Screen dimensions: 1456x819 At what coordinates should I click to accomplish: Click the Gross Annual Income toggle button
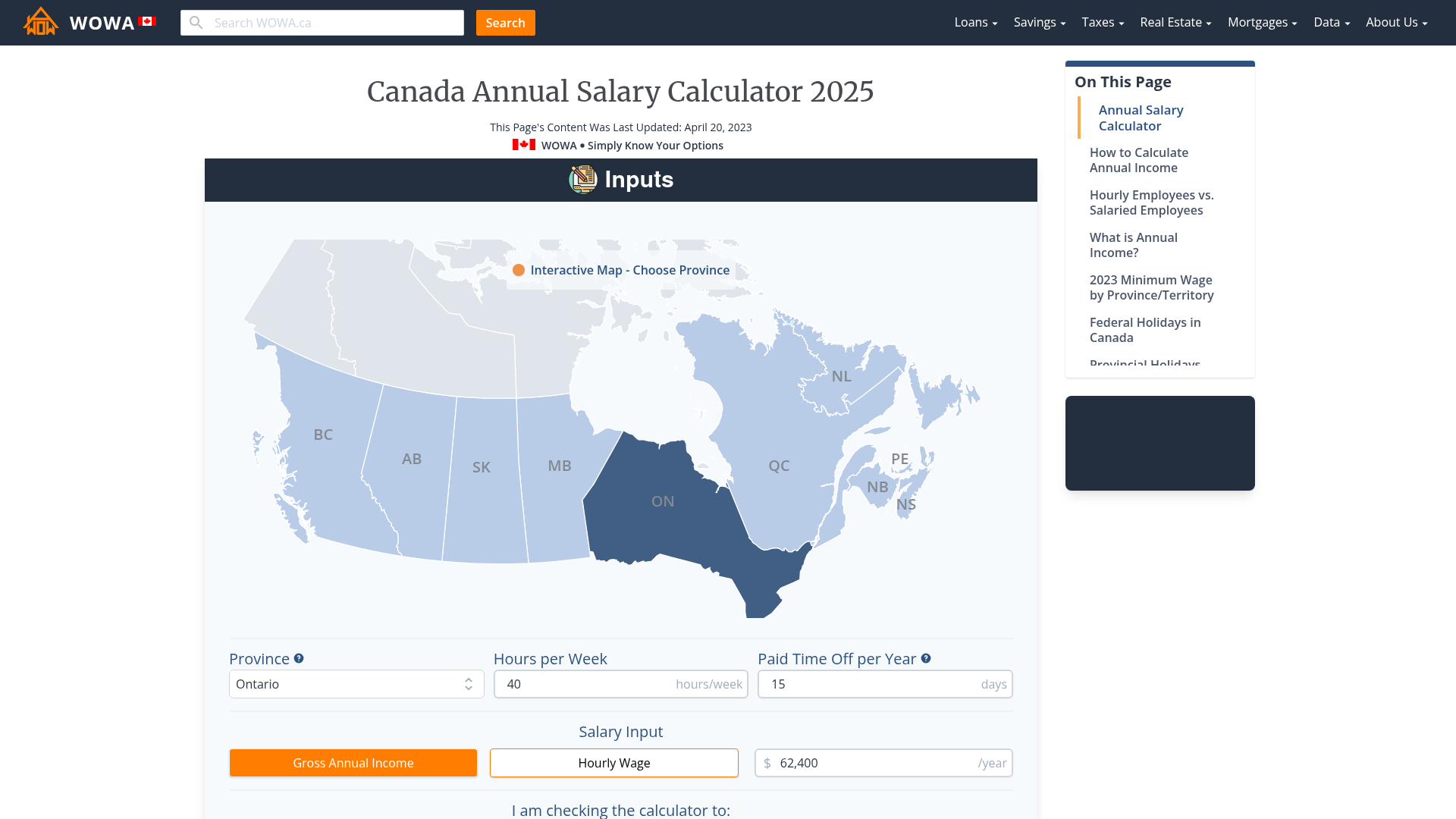353,763
